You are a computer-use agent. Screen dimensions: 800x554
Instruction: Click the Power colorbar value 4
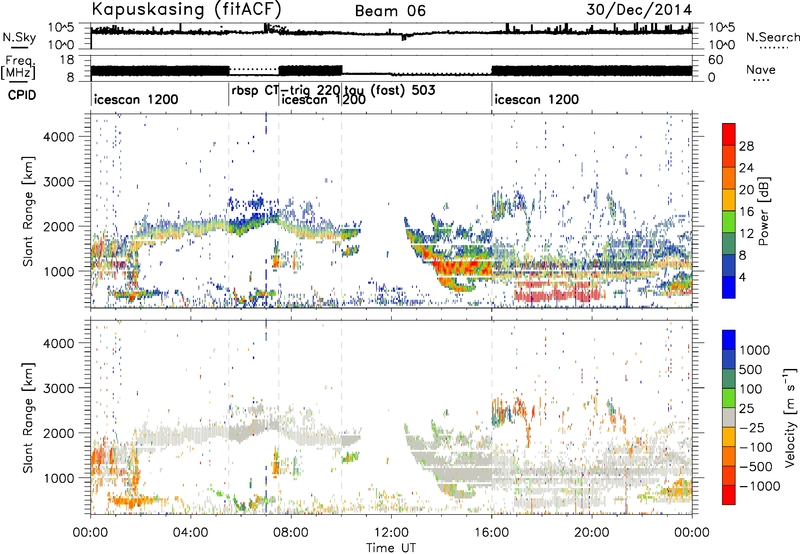(742, 278)
